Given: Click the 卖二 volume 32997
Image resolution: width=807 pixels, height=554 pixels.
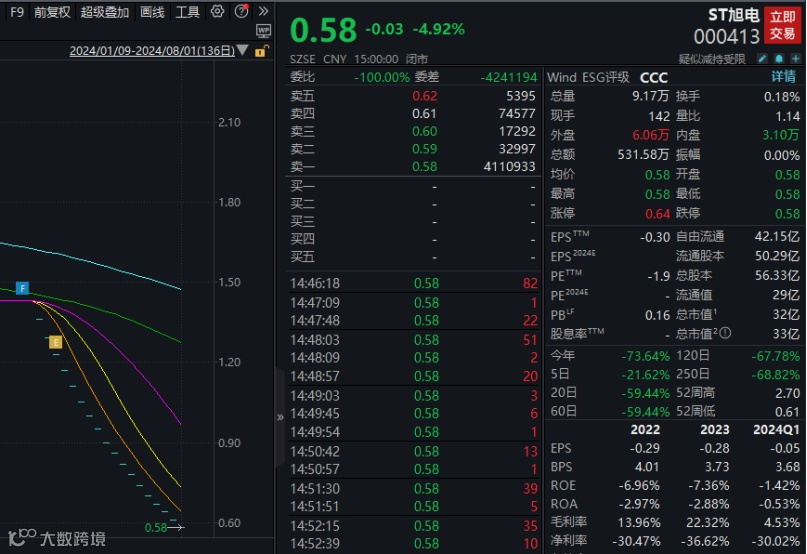Looking at the screenshot, I should [517, 149].
